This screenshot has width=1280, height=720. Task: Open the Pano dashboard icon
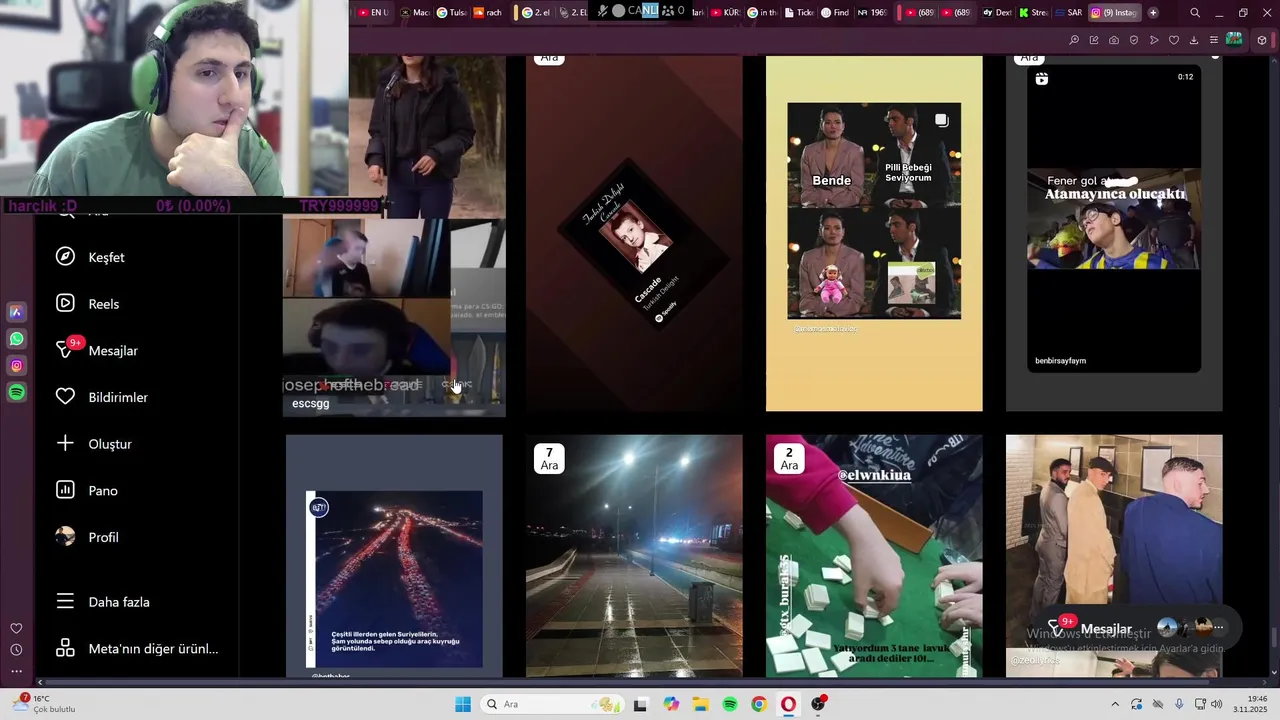[x=65, y=490]
